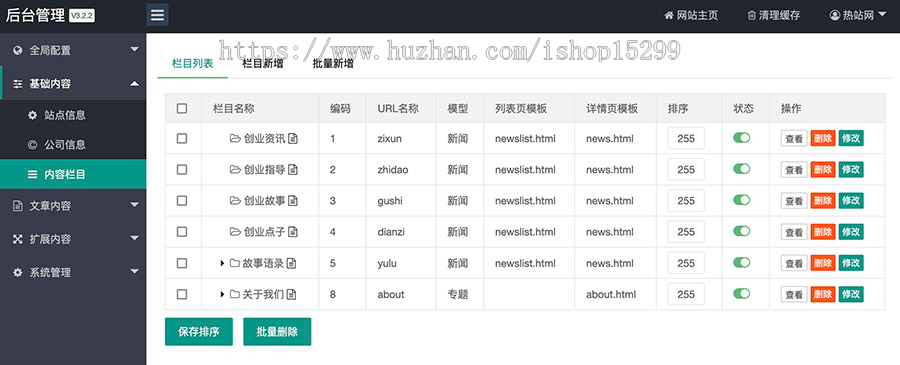The height and width of the screenshot is (365, 900).
Task: Expand 扩展内容 sidebar menu
Action: pos(73,239)
